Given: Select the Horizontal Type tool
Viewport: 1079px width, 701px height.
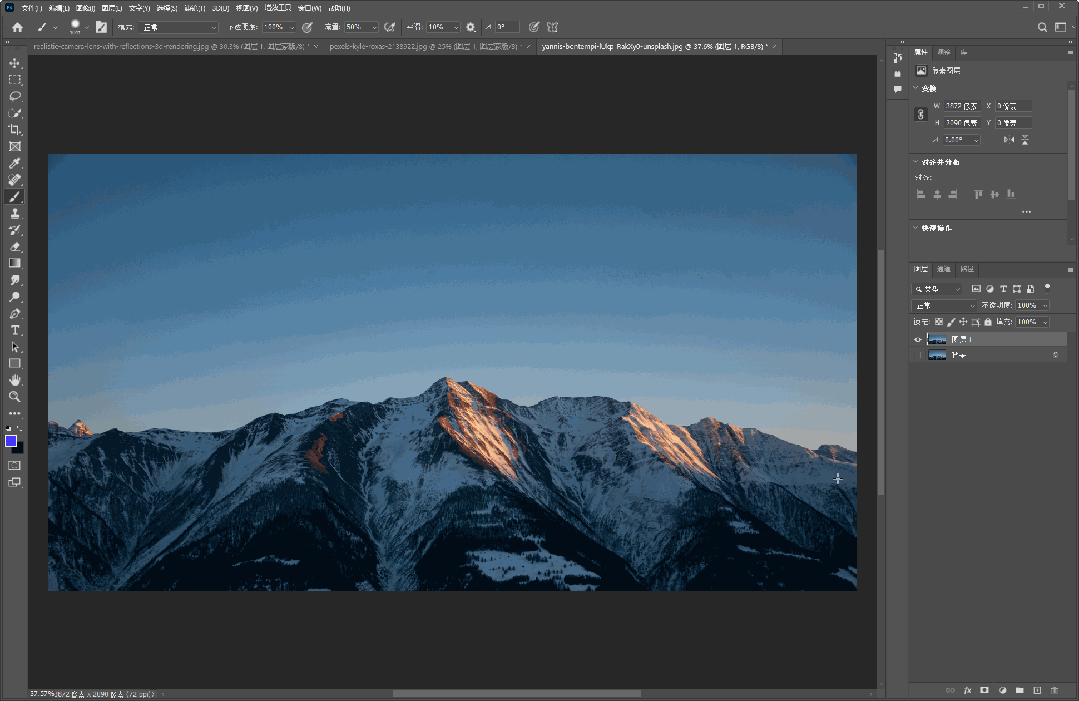Looking at the screenshot, I should pyautogui.click(x=15, y=330).
